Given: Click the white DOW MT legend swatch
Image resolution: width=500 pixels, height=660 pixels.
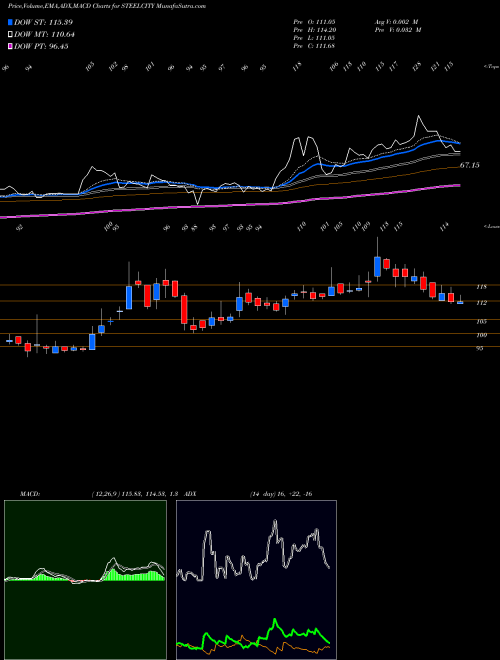Looking at the screenshot, I should [x=10, y=35].
